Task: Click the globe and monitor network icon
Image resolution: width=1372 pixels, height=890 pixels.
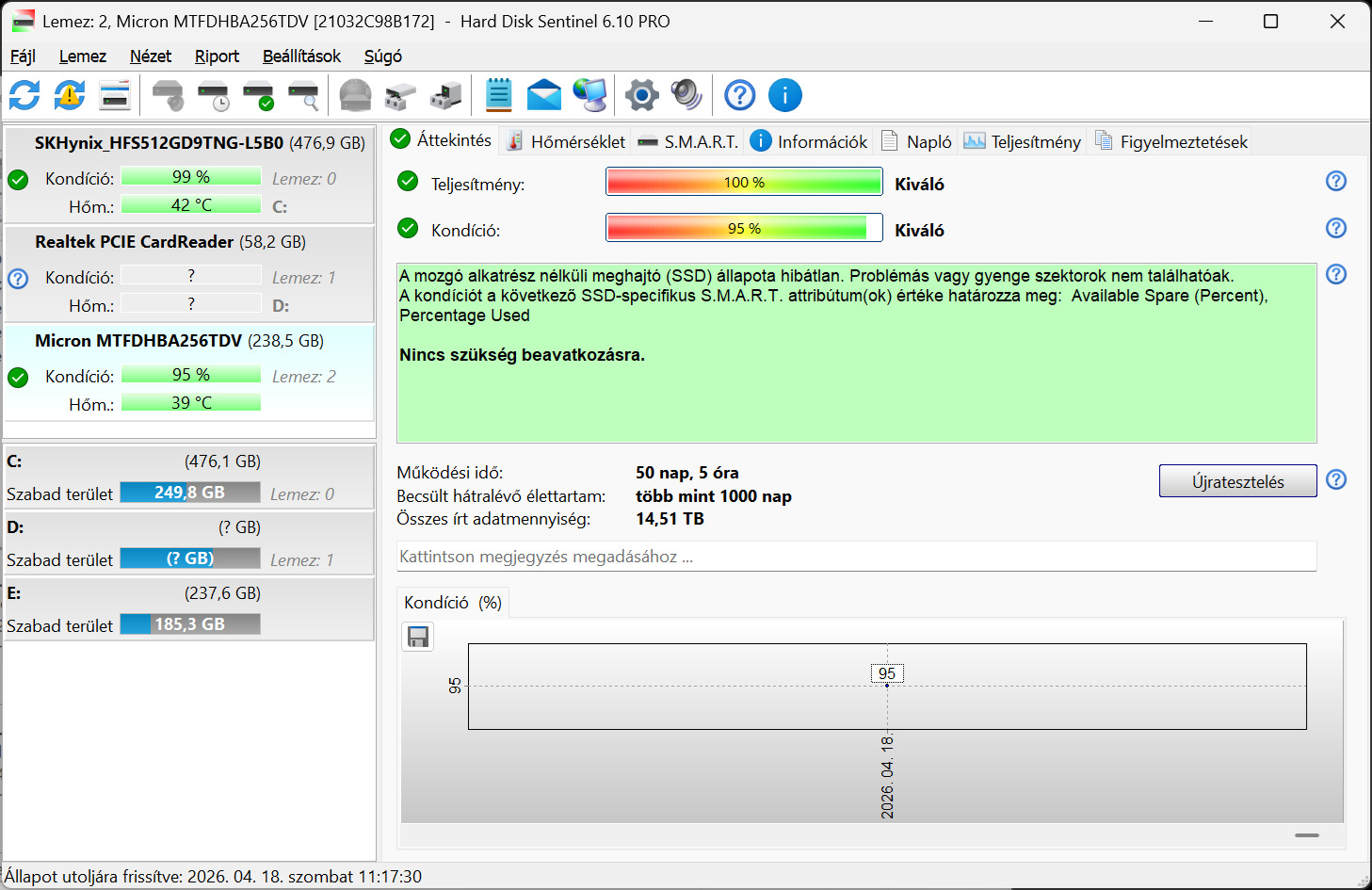Action: point(590,95)
